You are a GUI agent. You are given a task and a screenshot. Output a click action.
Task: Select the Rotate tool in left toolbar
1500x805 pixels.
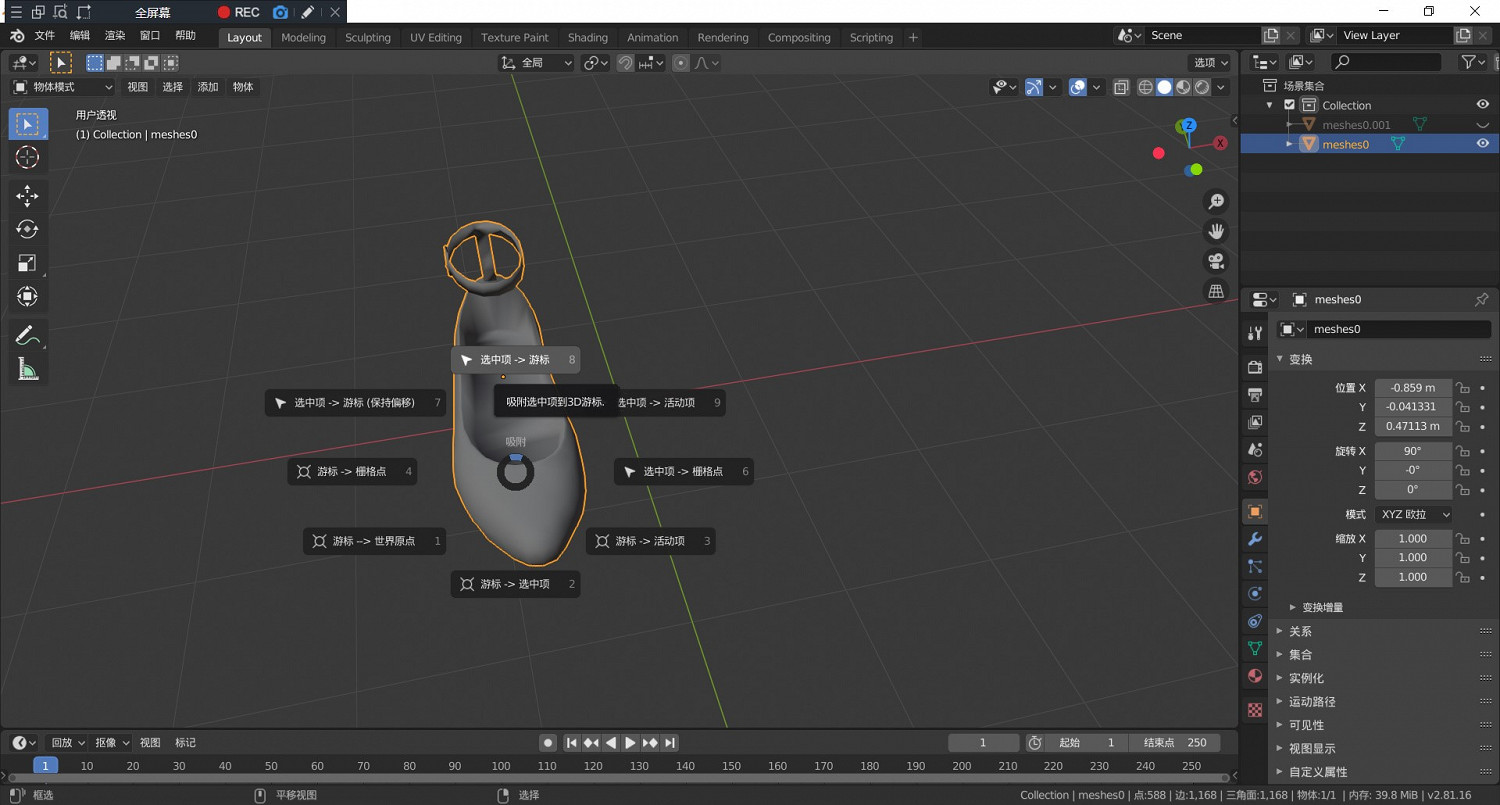click(x=27, y=229)
